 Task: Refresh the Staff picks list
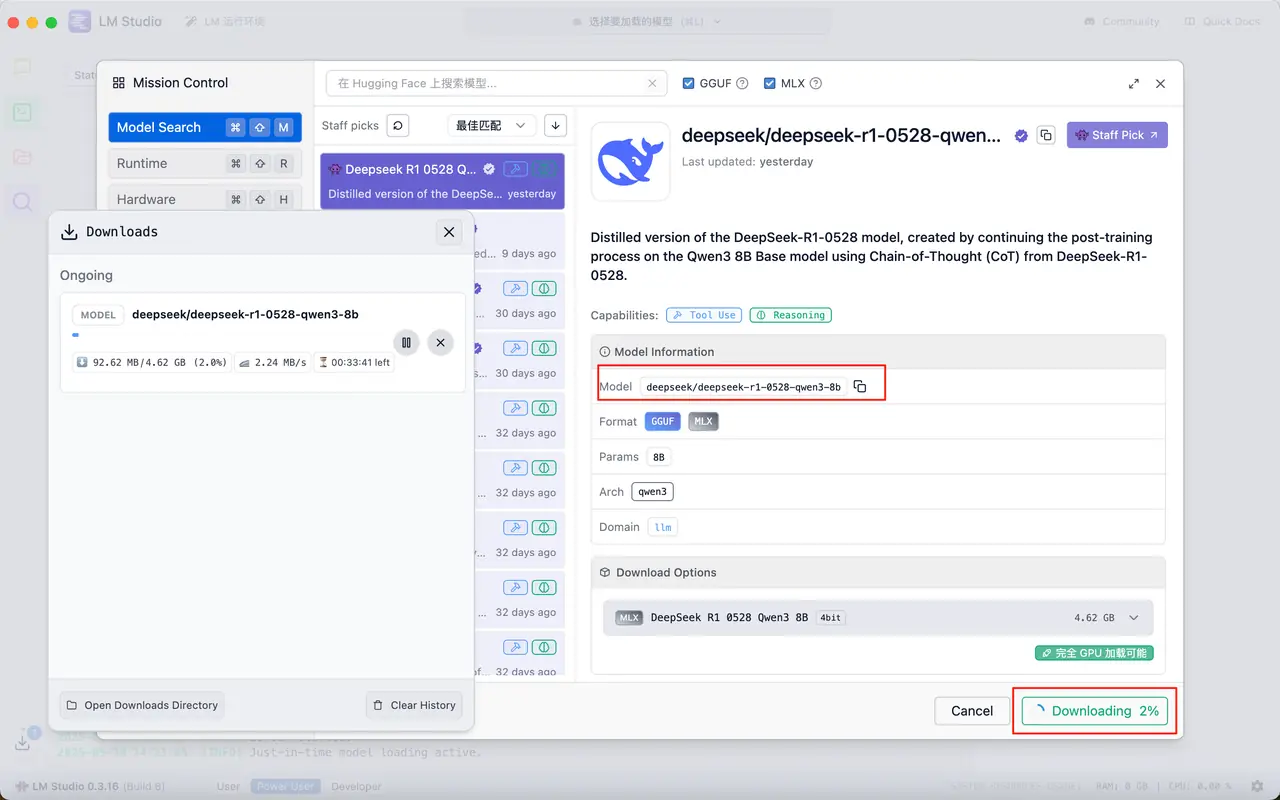coord(398,125)
